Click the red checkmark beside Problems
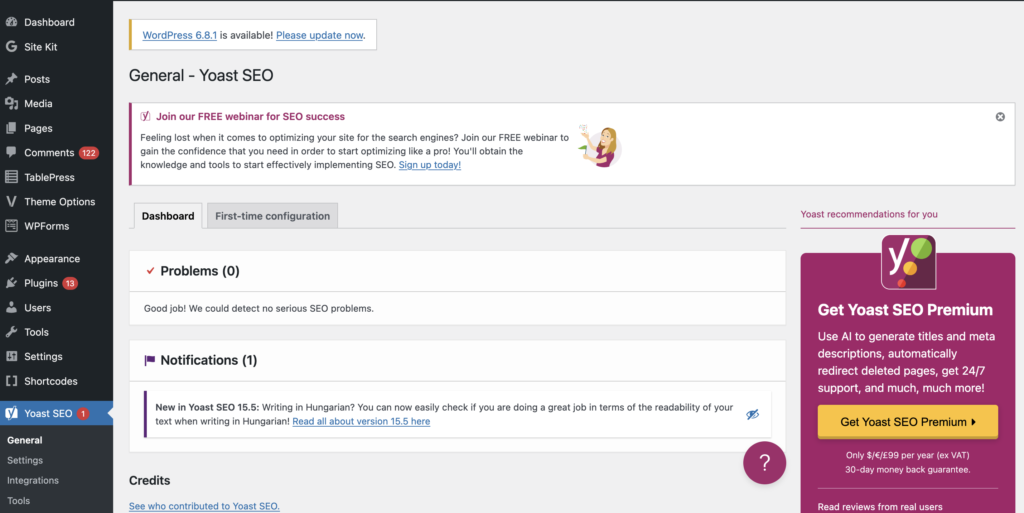This screenshot has height=513, width=1024. [x=150, y=271]
